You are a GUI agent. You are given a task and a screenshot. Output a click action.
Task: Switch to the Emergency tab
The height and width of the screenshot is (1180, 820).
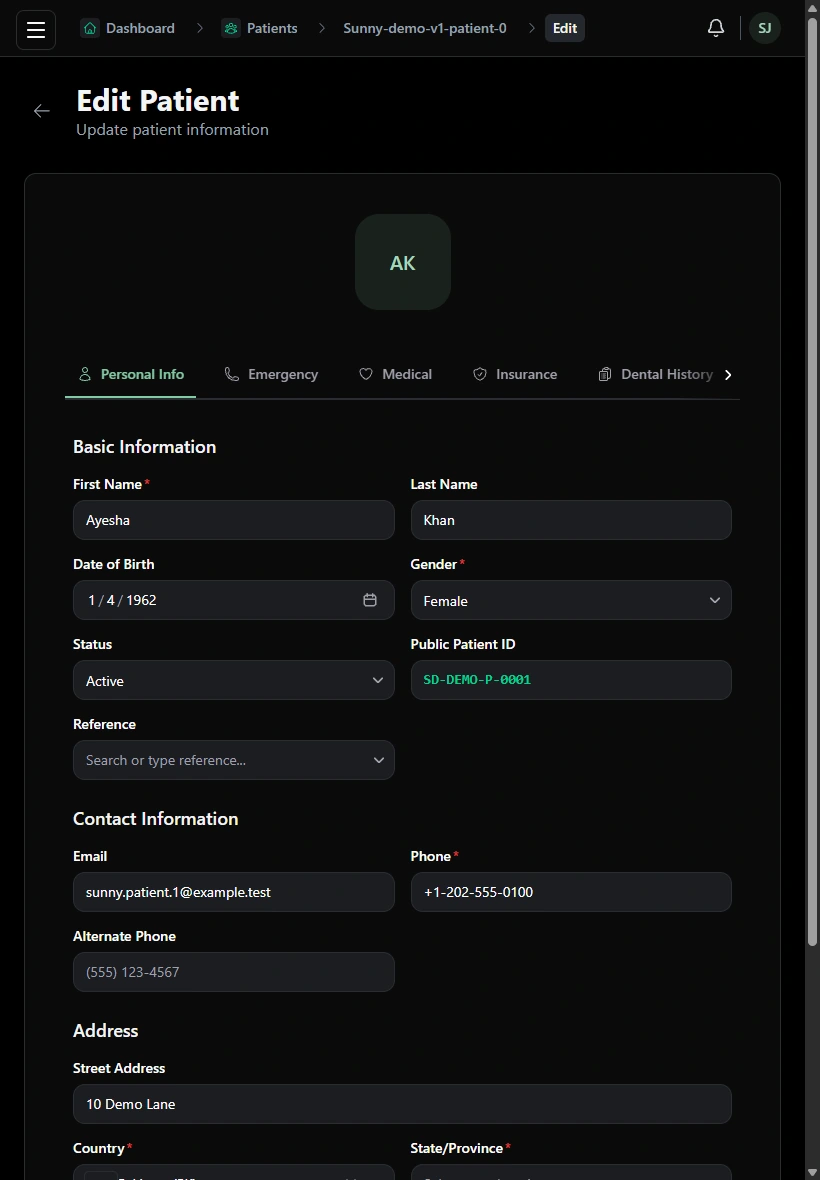272,375
